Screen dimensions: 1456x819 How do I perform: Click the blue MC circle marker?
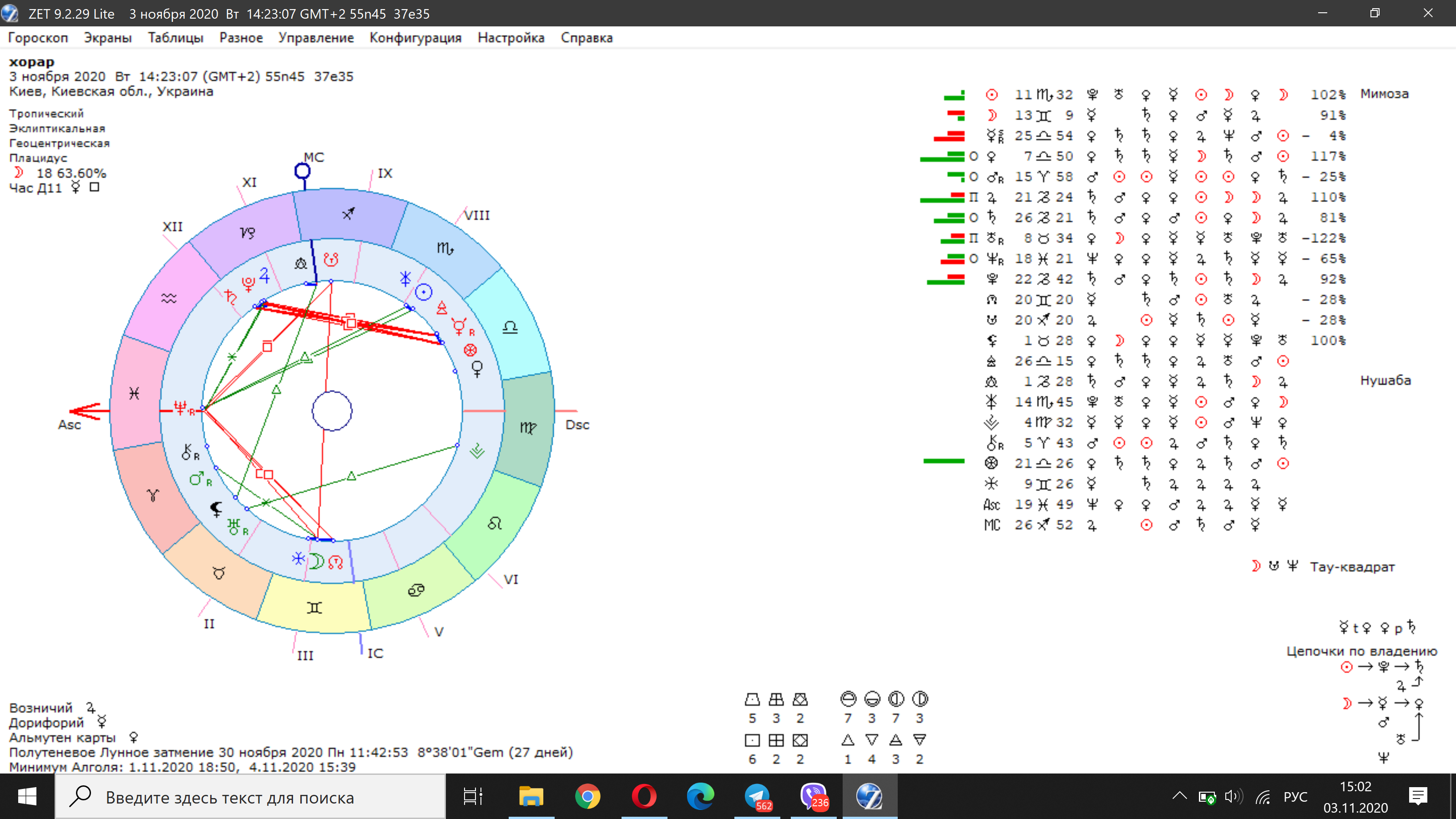point(303,171)
